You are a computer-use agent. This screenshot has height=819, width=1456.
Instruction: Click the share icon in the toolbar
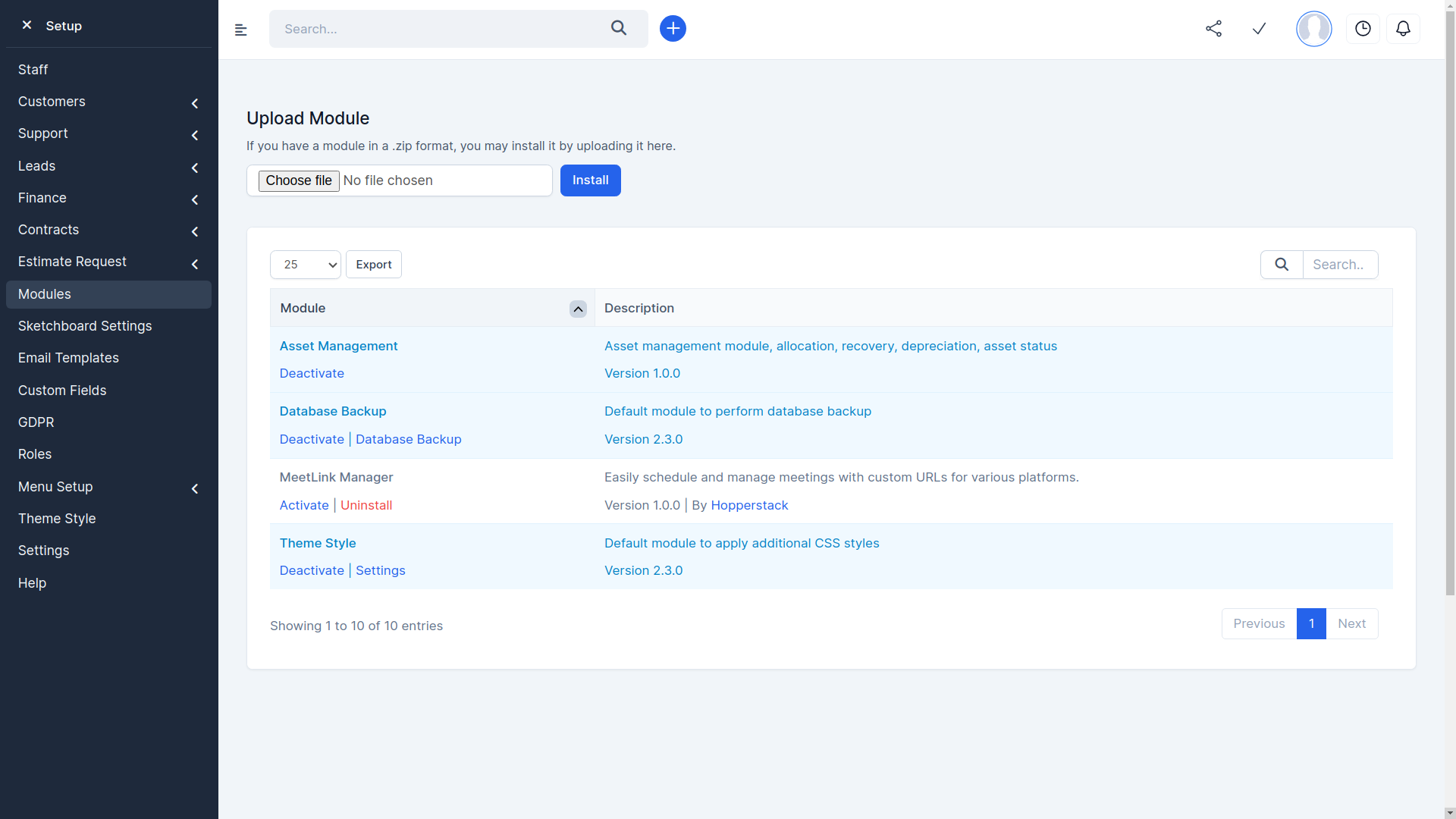(x=1213, y=28)
